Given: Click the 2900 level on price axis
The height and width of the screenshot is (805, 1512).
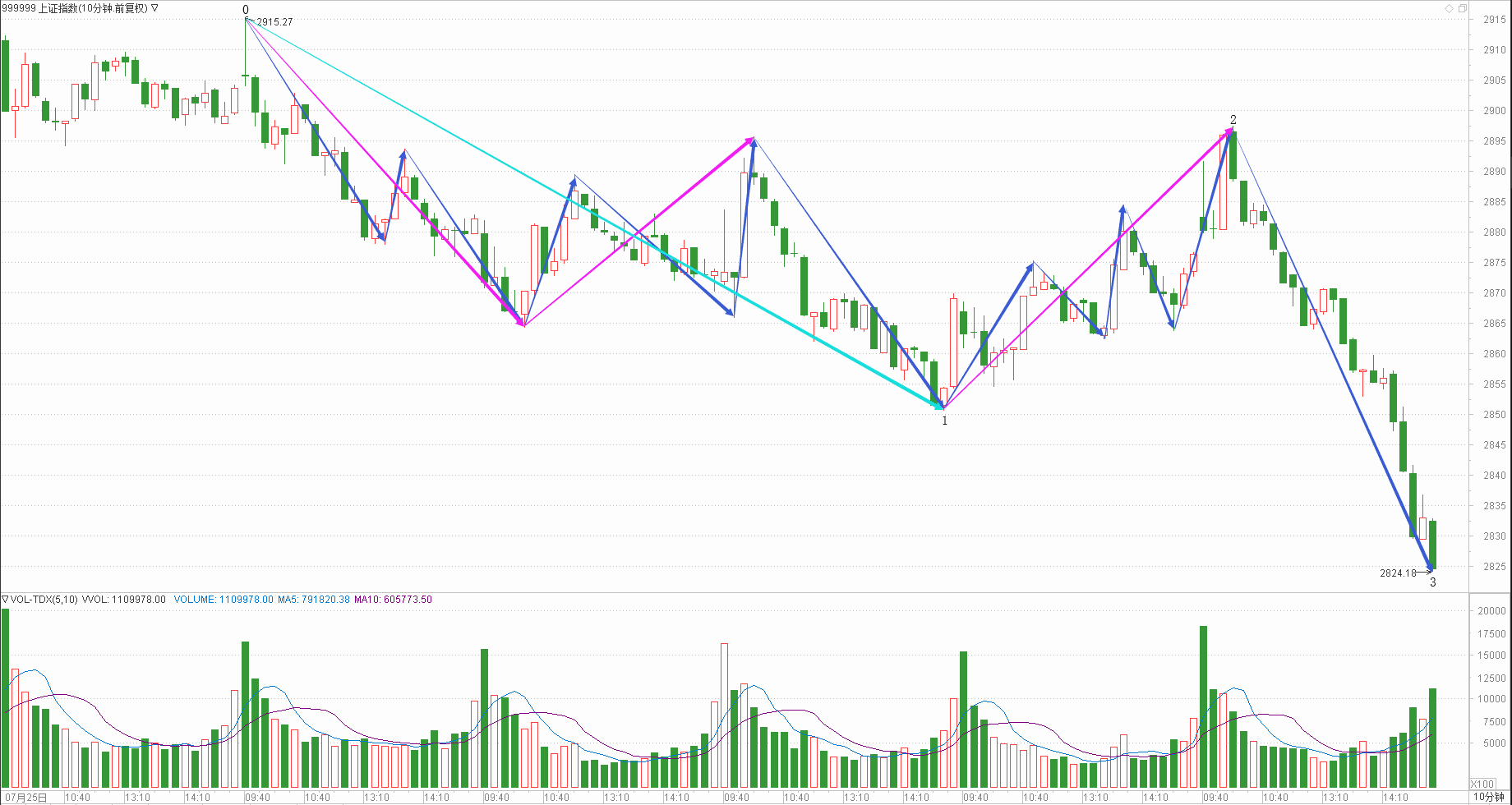Looking at the screenshot, I should [x=1494, y=111].
